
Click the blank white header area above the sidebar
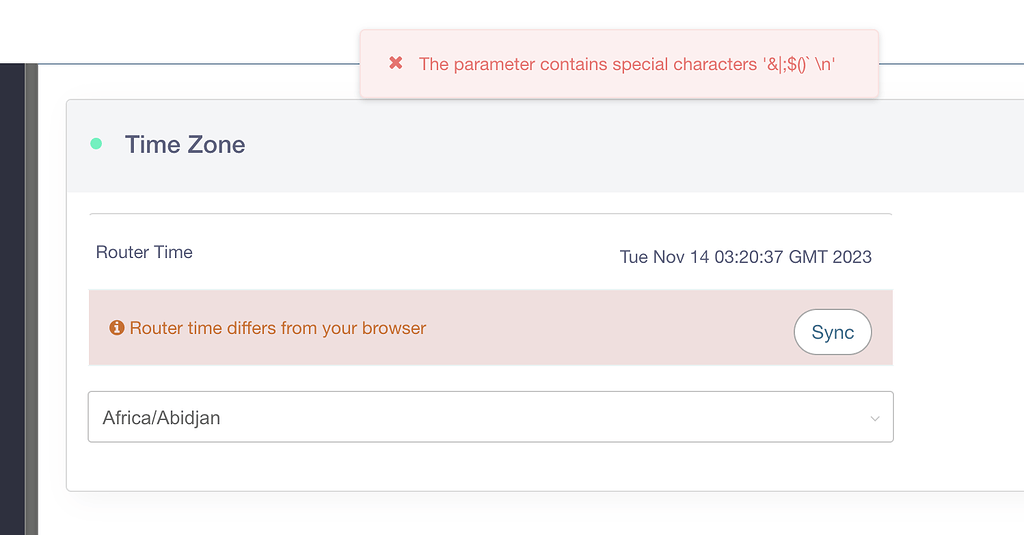pos(176,31)
